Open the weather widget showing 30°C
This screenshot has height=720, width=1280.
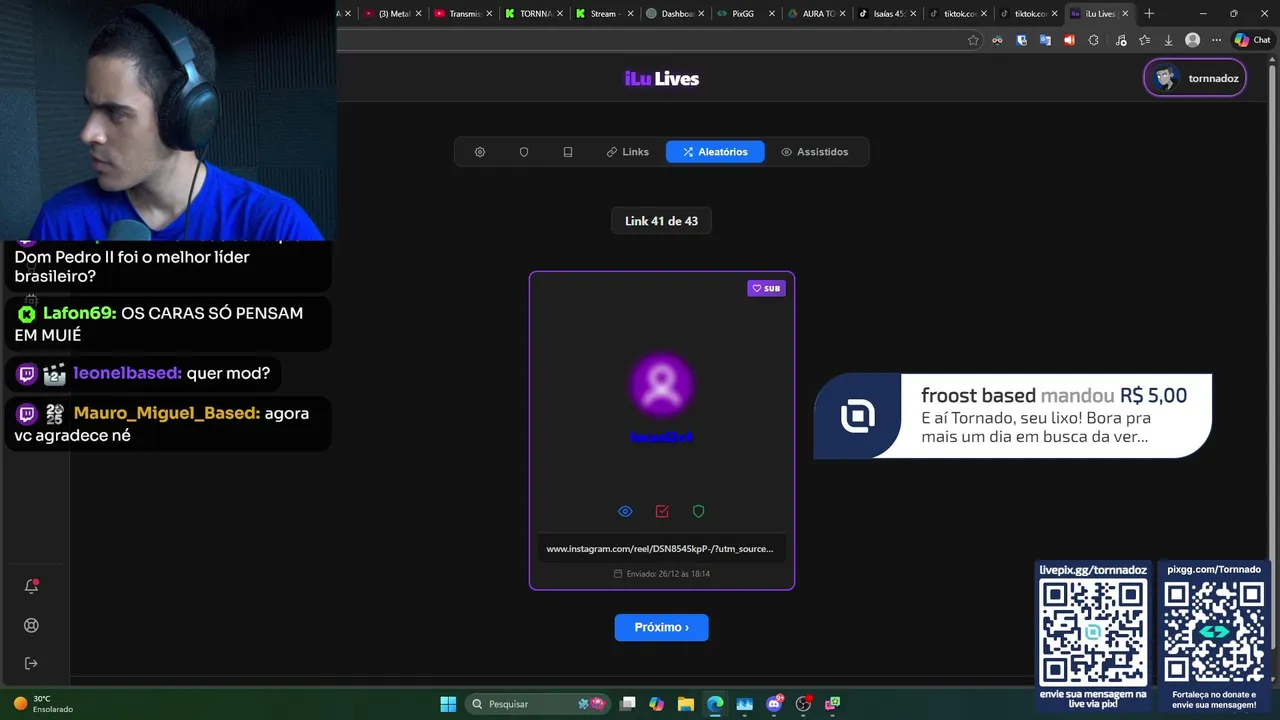click(x=43, y=704)
